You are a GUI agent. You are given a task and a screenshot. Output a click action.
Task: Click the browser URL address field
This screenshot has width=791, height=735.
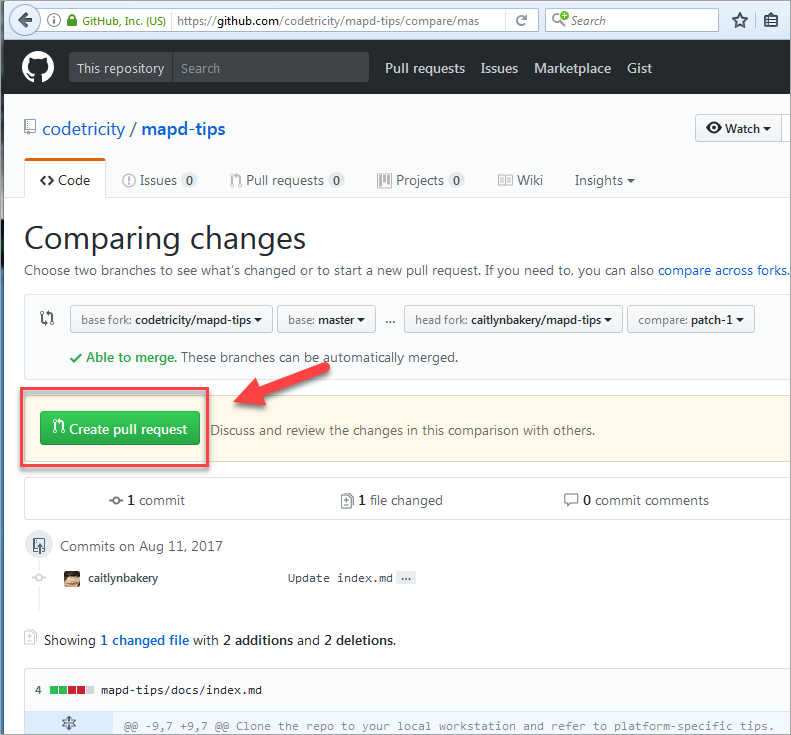coord(338,21)
